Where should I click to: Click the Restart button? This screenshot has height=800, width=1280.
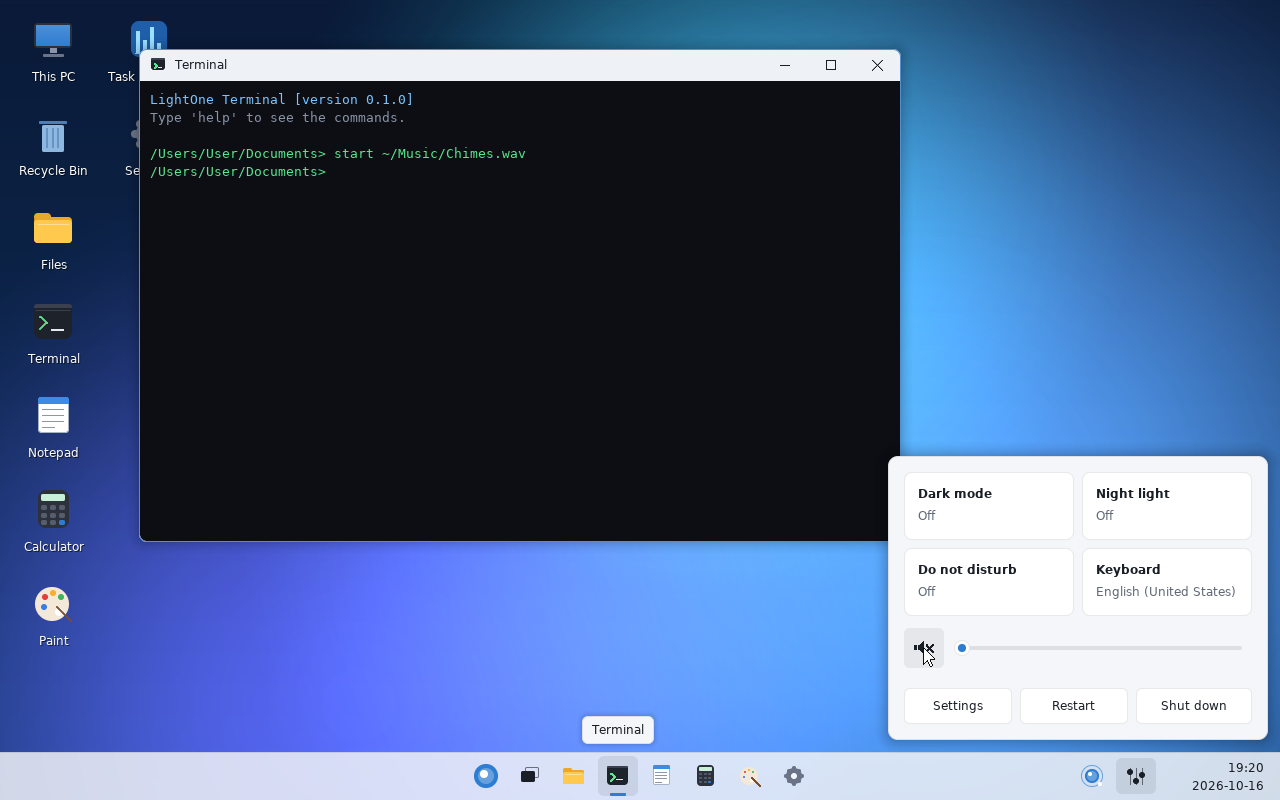pos(1074,706)
